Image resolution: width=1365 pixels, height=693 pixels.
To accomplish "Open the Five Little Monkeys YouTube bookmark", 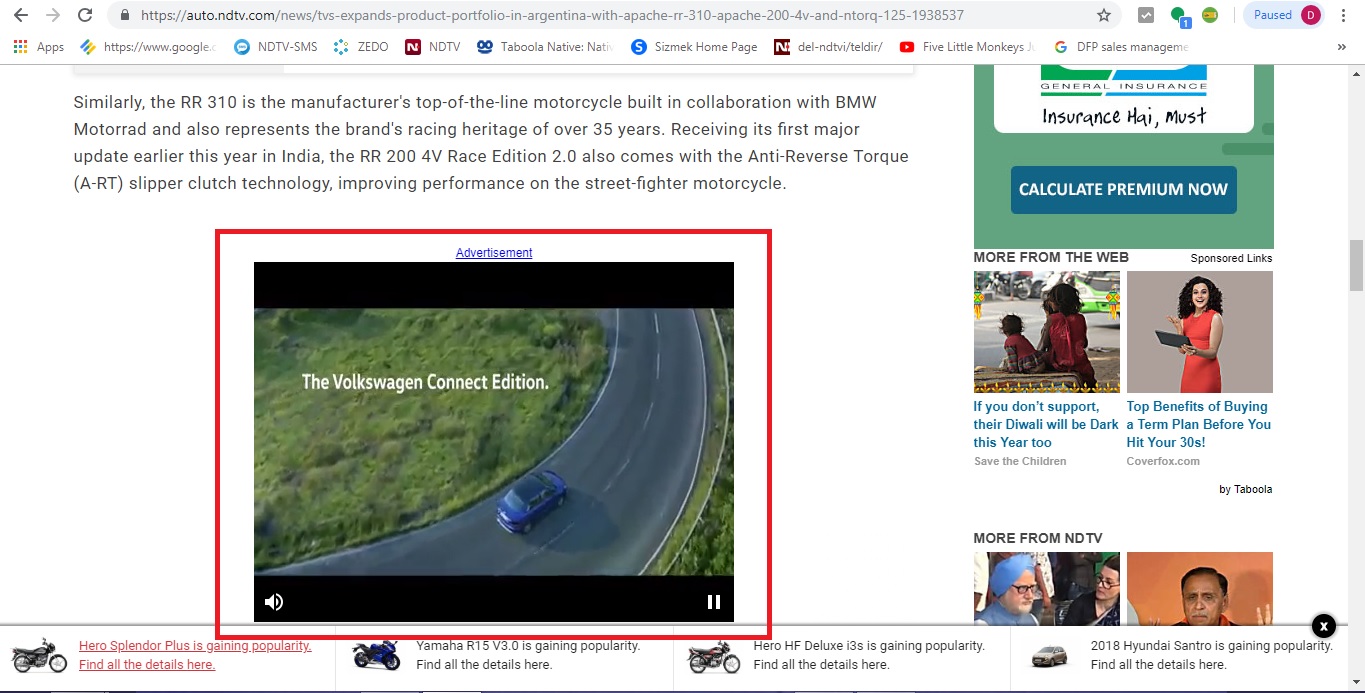I will pyautogui.click(x=968, y=47).
